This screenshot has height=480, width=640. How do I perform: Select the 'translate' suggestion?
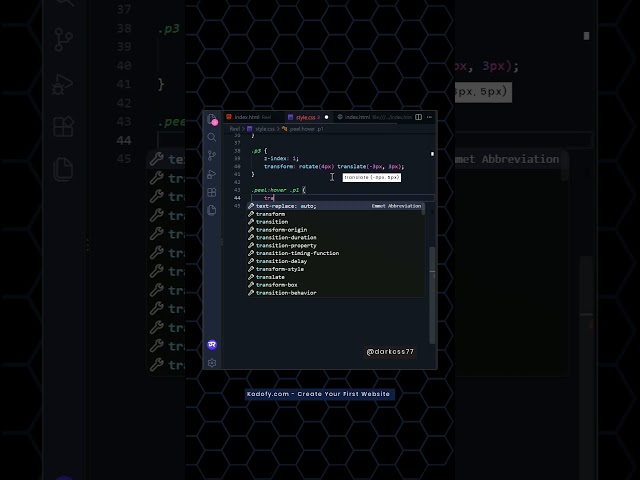click(336, 277)
